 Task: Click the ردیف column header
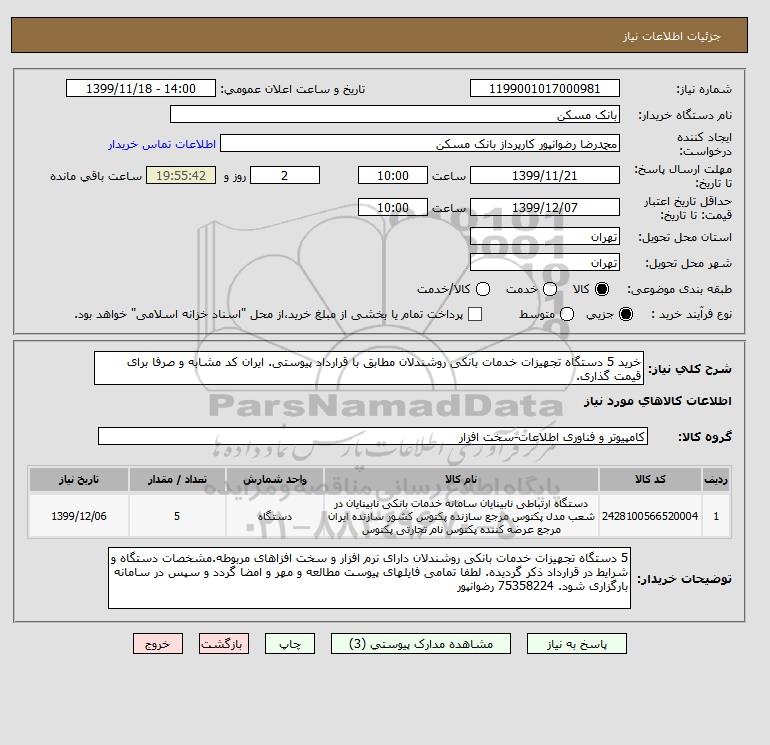coord(716,479)
